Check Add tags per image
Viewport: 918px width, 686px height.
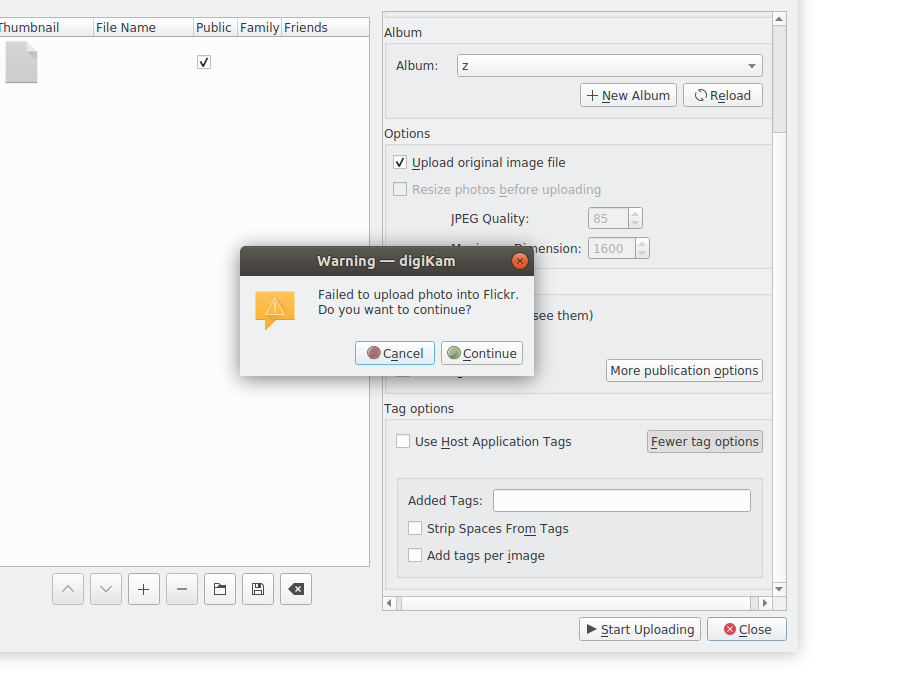pos(415,556)
